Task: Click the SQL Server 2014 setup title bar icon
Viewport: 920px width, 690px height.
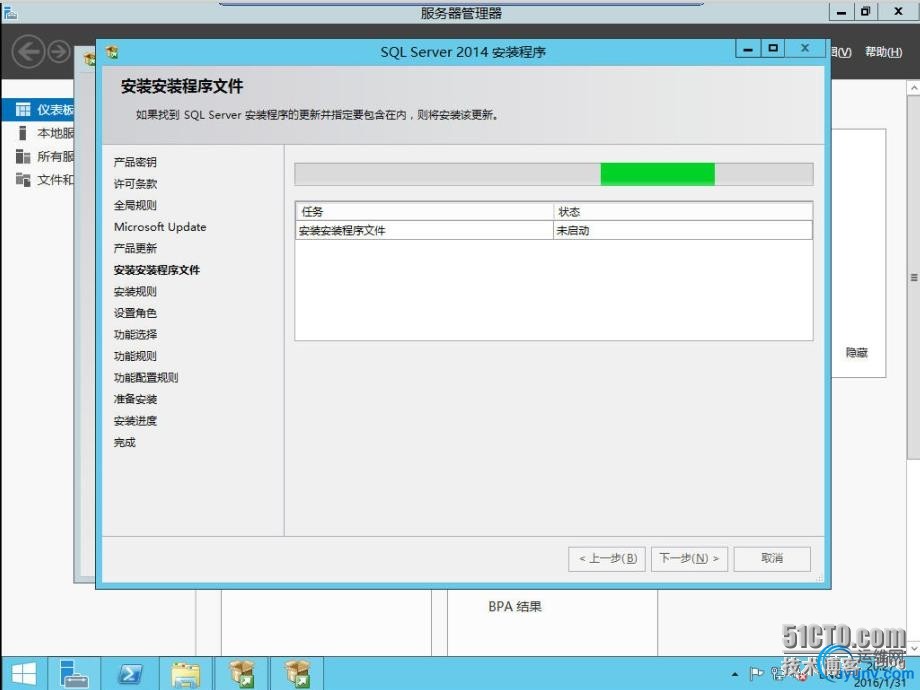Action: pyautogui.click(x=112, y=52)
